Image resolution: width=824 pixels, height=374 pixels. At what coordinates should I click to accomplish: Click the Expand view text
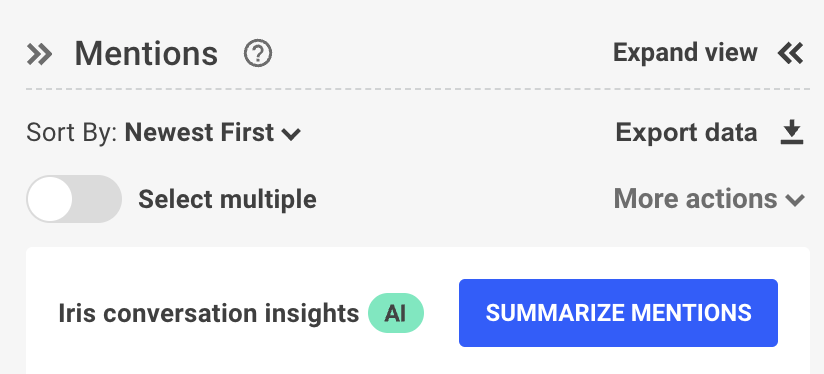click(685, 53)
